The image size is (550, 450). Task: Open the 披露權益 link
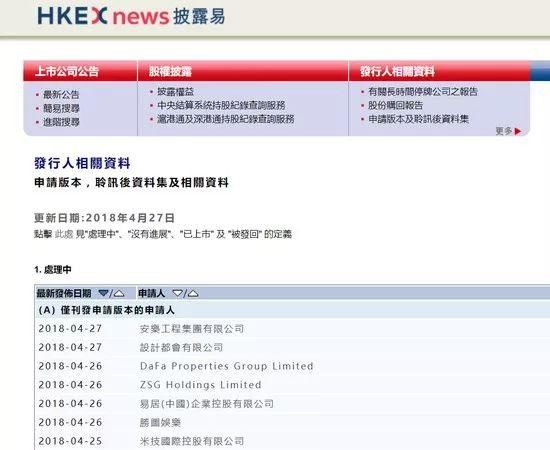point(175,92)
